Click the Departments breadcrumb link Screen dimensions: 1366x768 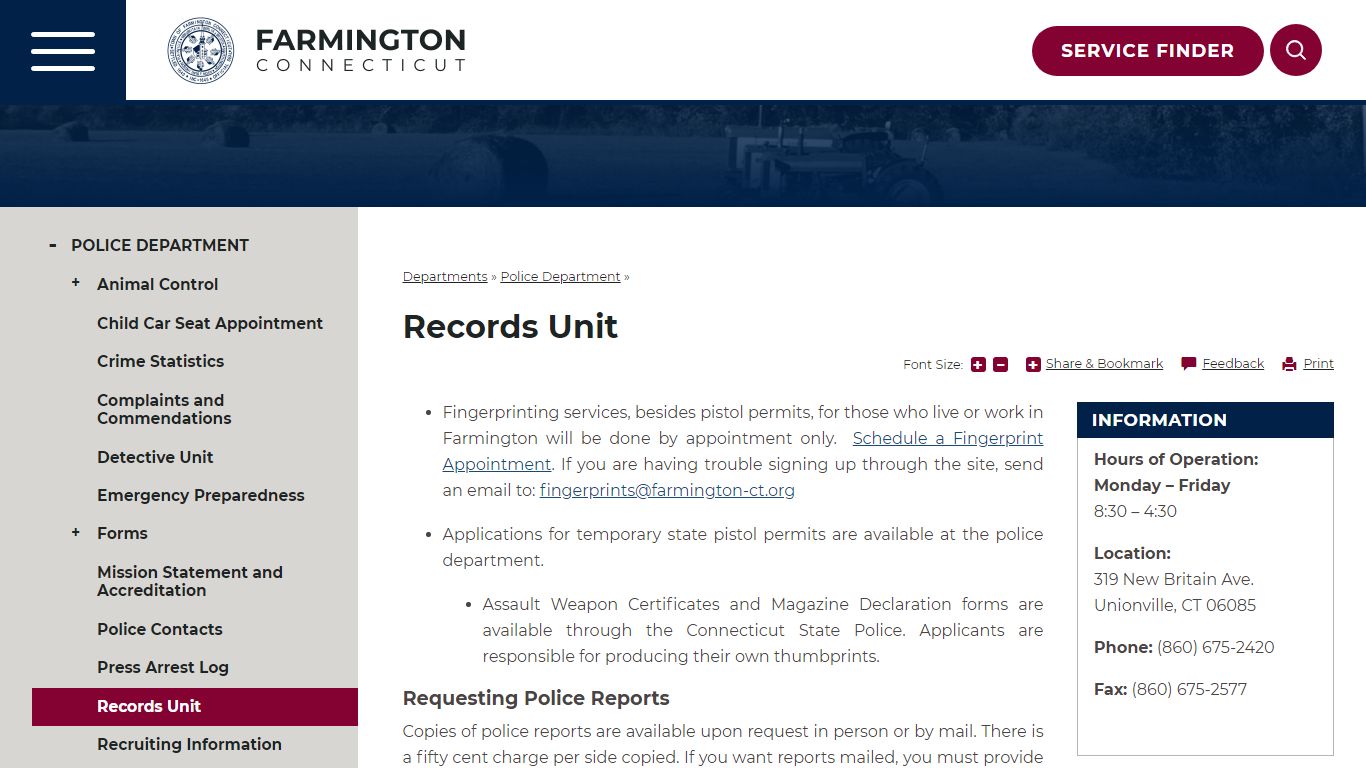tap(445, 277)
